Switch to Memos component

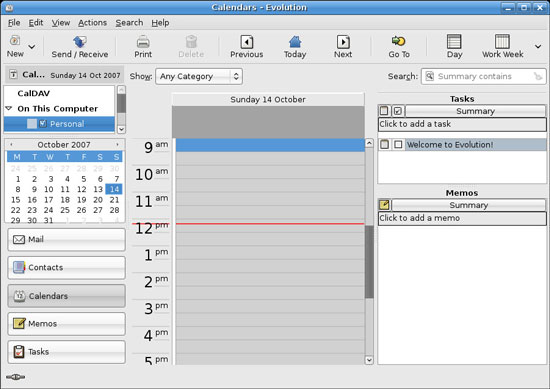(x=66, y=323)
